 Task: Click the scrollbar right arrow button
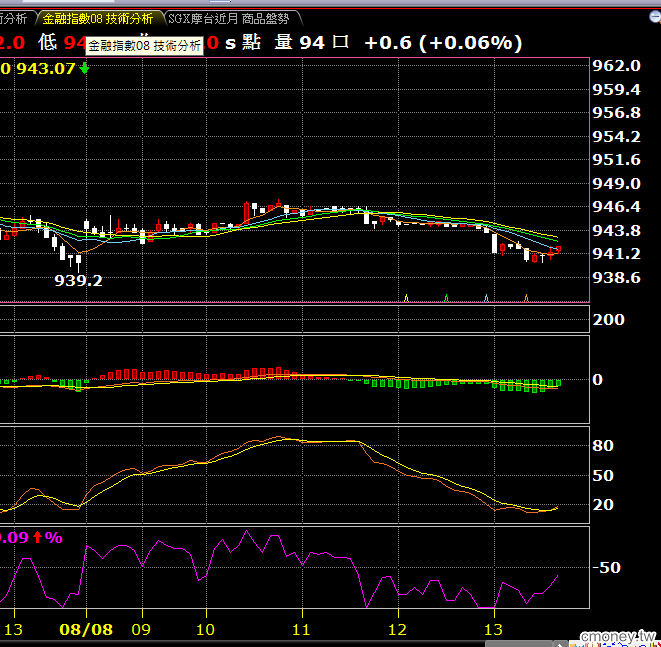560,644
